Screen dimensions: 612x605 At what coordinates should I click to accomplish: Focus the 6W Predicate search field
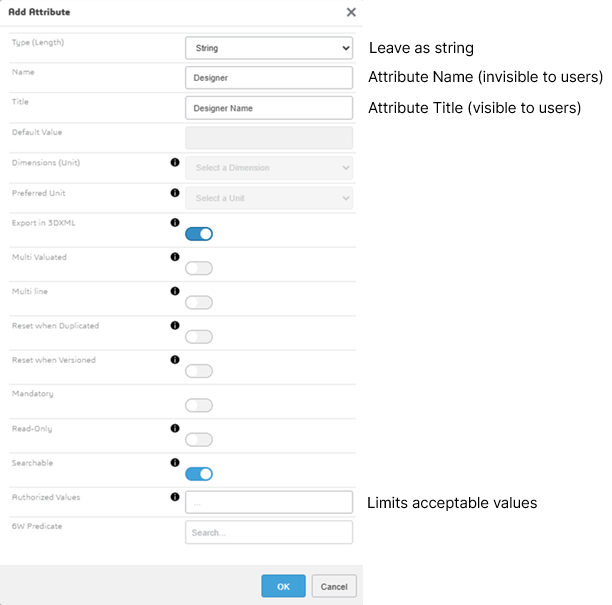(x=269, y=532)
